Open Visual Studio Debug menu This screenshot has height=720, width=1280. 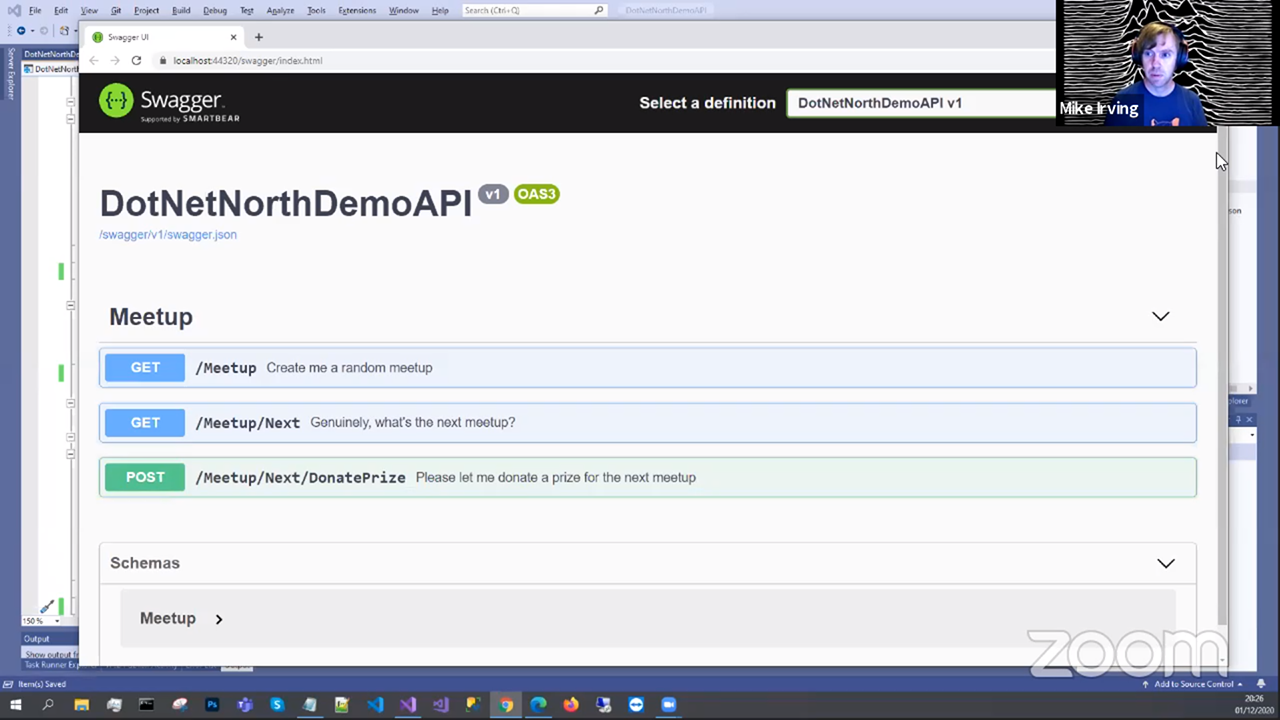(215, 10)
